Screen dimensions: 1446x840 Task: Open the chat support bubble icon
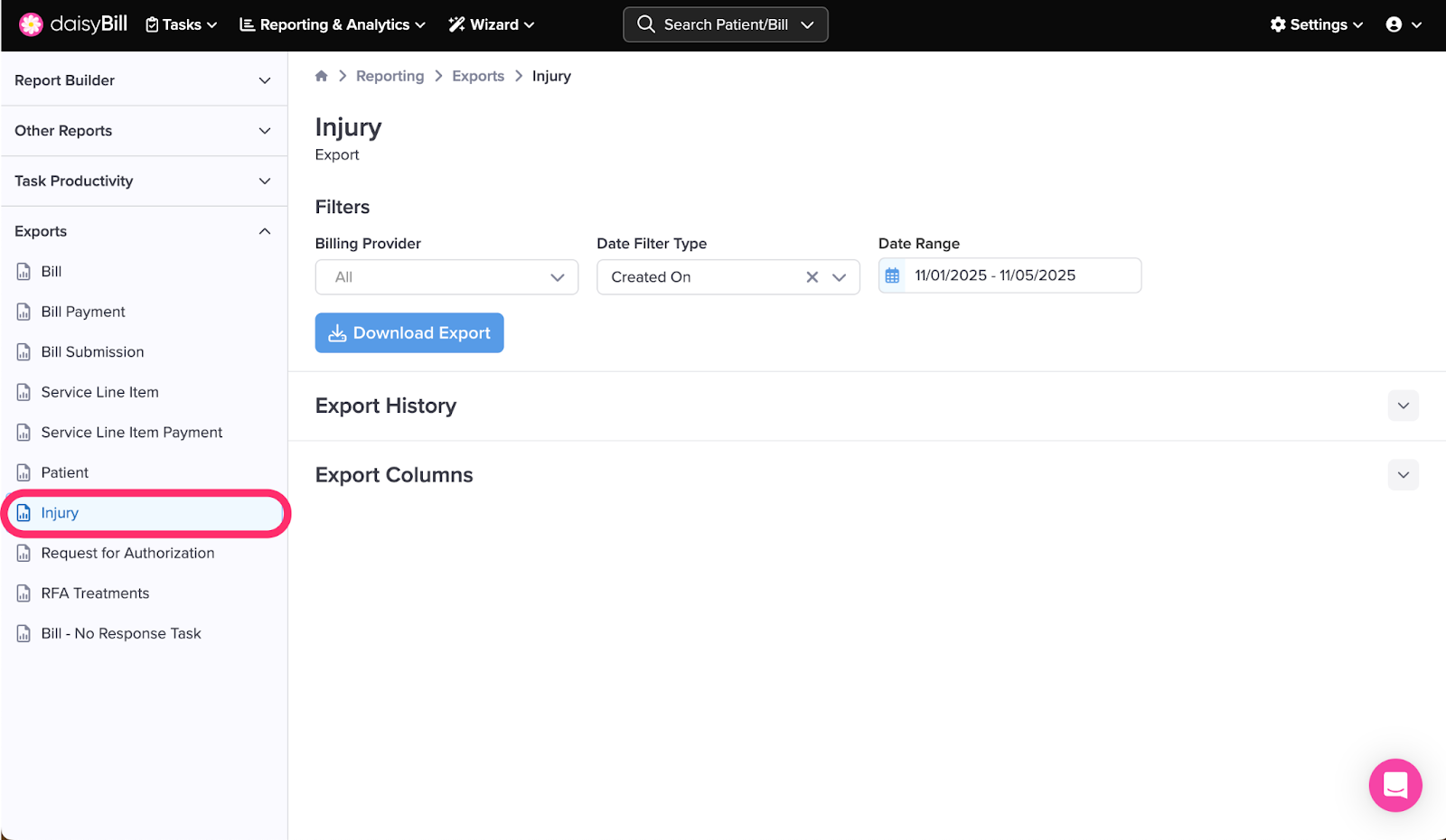tap(1394, 785)
